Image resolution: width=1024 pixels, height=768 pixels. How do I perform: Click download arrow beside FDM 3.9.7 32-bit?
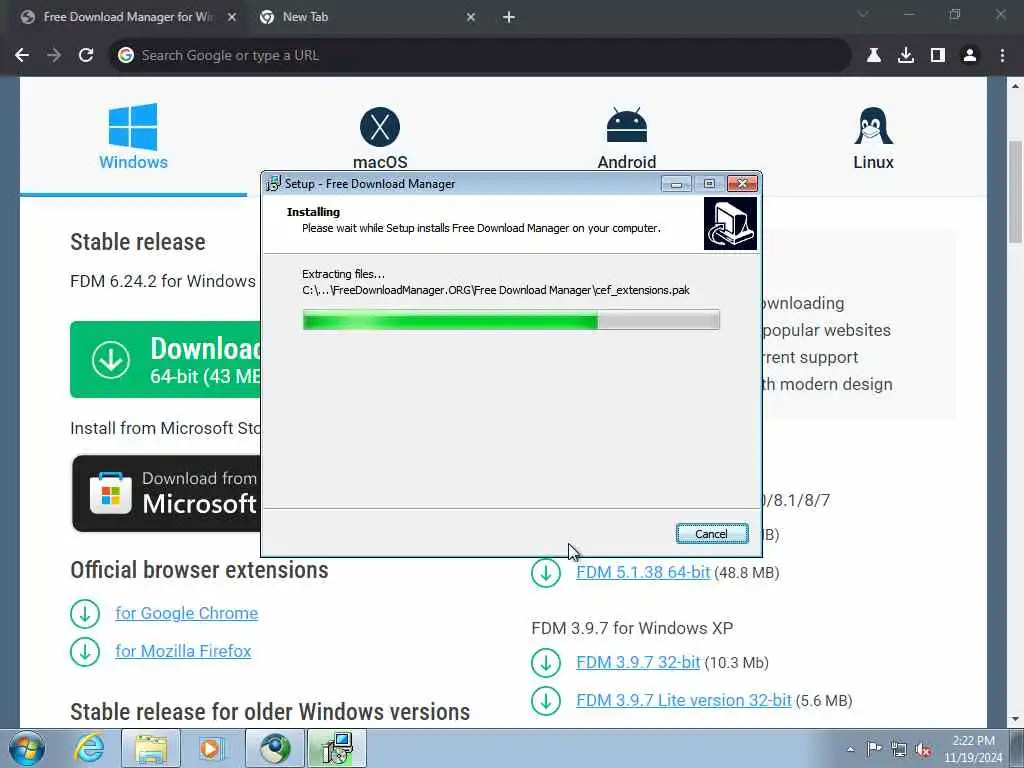click(x=546, y=663)
